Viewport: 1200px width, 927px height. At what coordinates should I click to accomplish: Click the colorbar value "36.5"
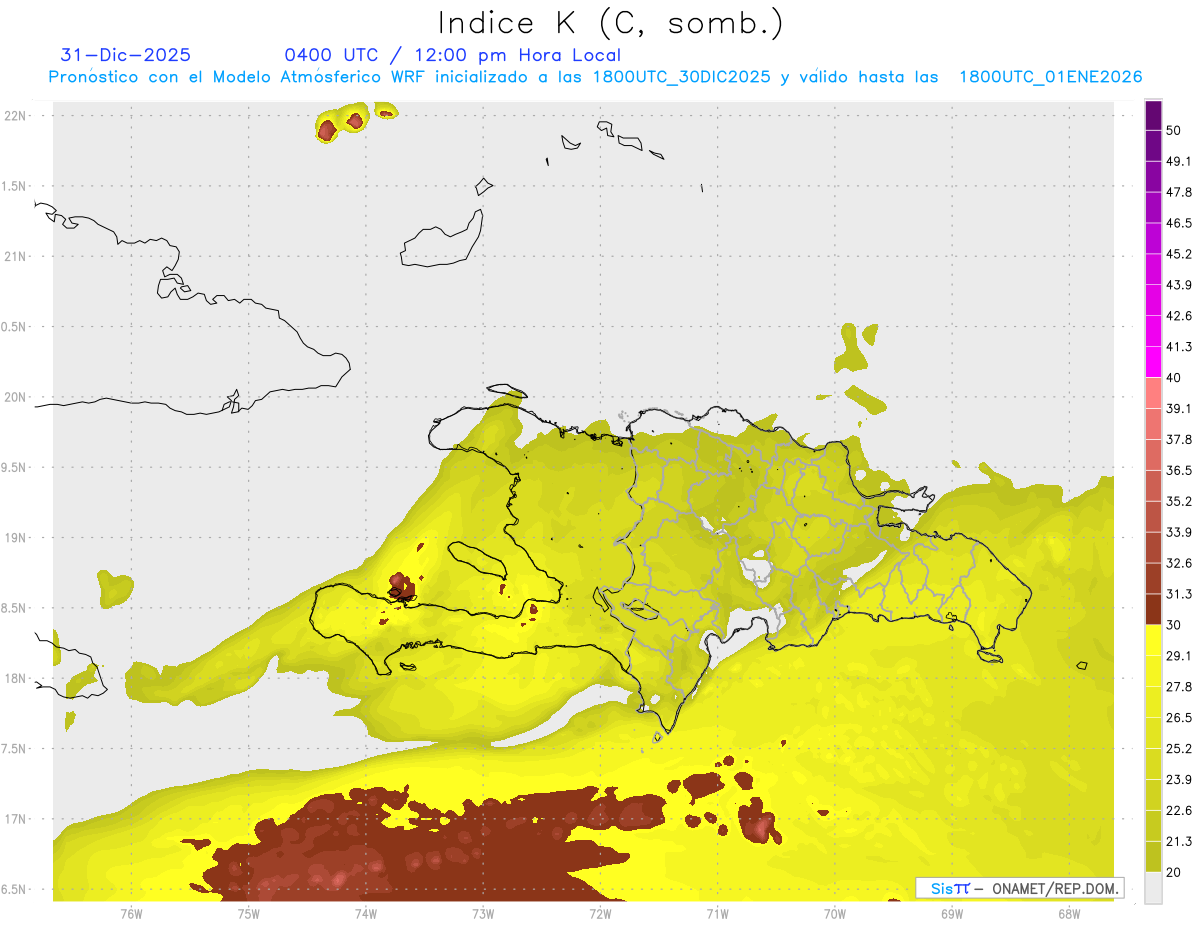[x=1179, y=470]
